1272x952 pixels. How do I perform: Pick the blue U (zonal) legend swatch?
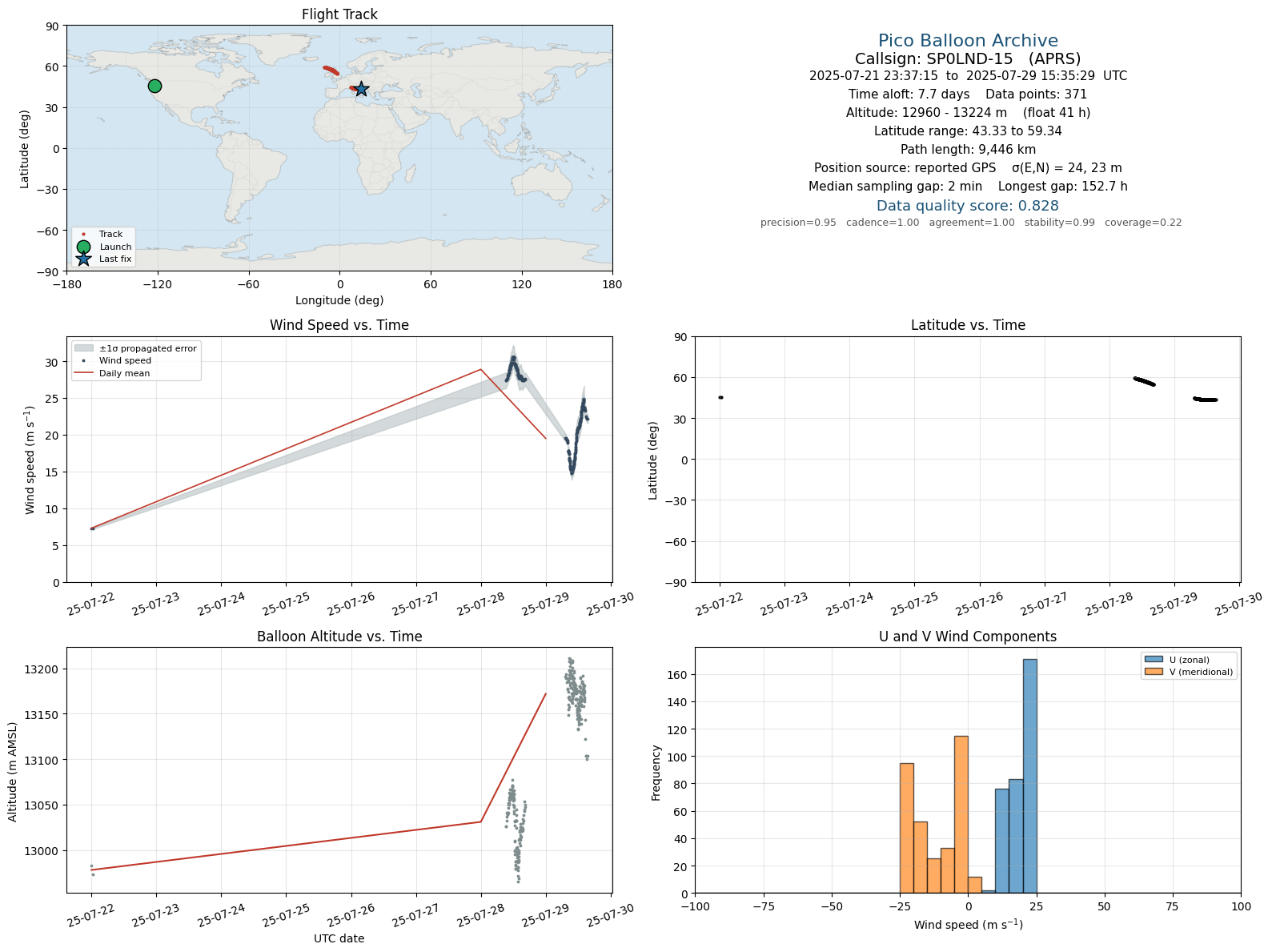[x=1154, y=660]
